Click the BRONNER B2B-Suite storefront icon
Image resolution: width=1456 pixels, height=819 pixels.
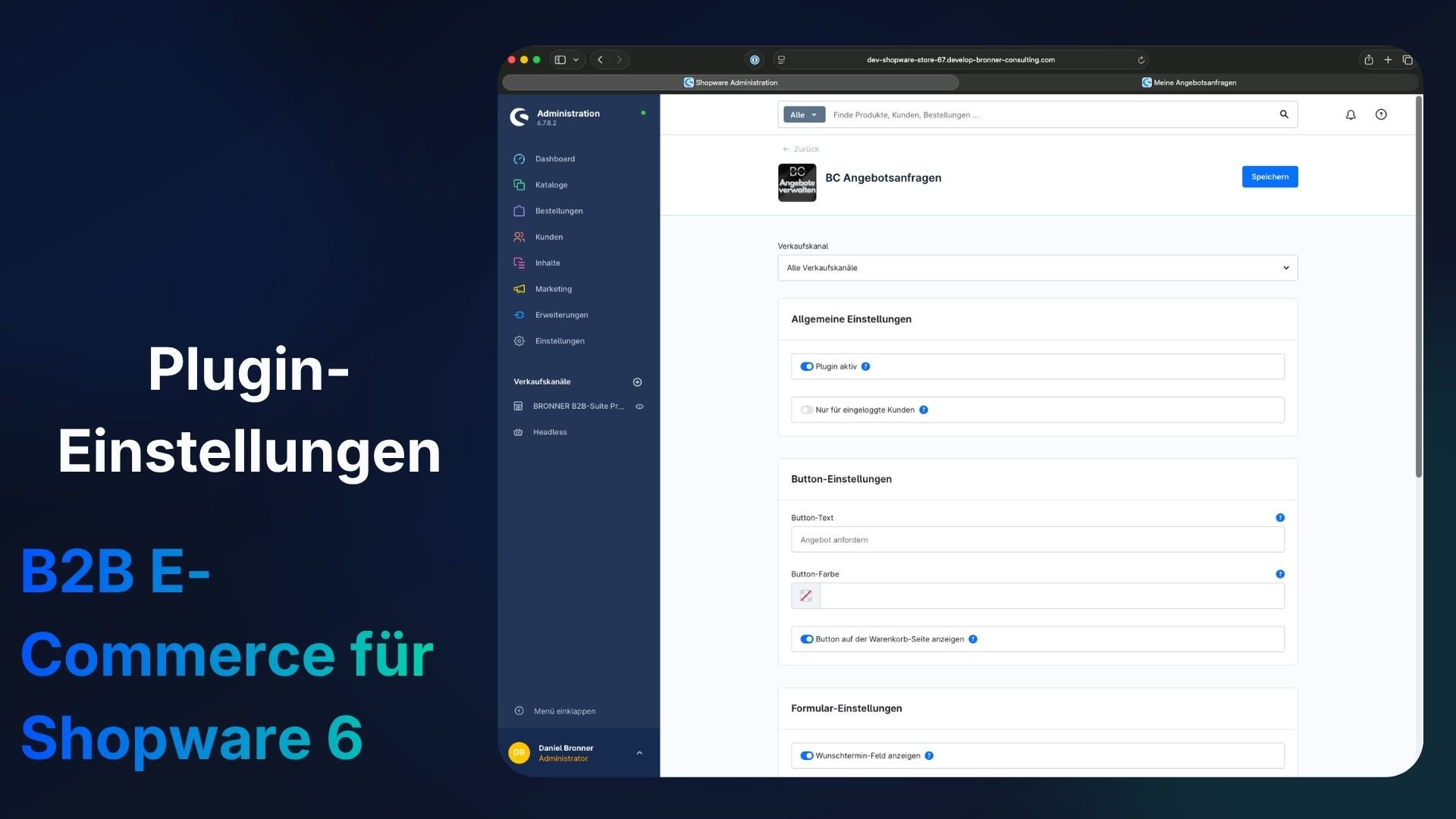point(519,406)
